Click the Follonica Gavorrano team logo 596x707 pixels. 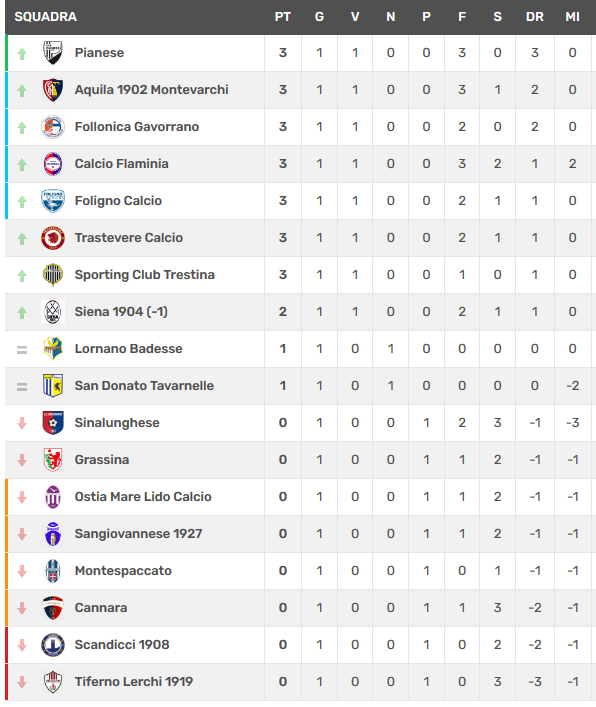53,127
